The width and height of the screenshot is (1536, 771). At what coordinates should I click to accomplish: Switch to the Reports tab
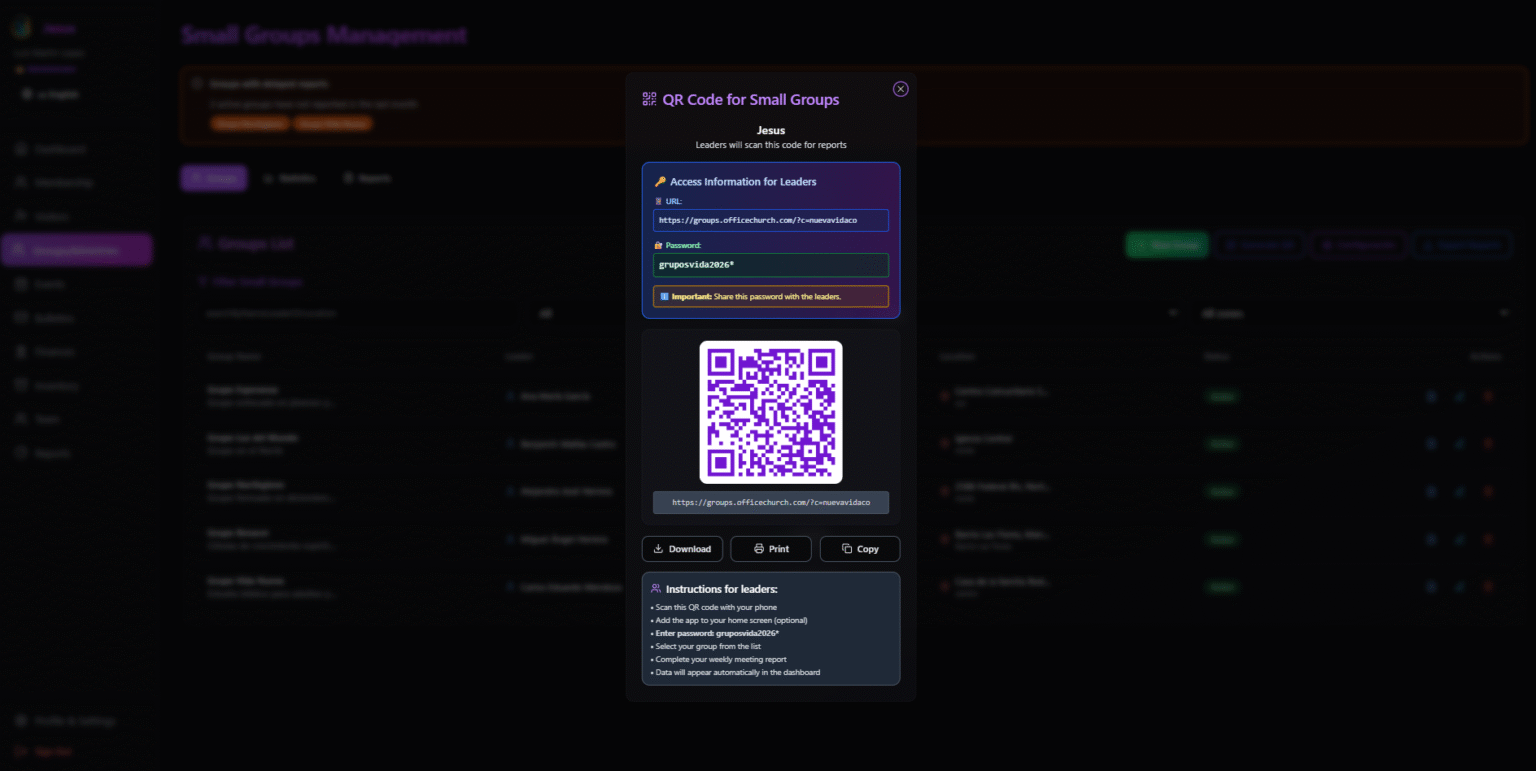pos(367,178)
